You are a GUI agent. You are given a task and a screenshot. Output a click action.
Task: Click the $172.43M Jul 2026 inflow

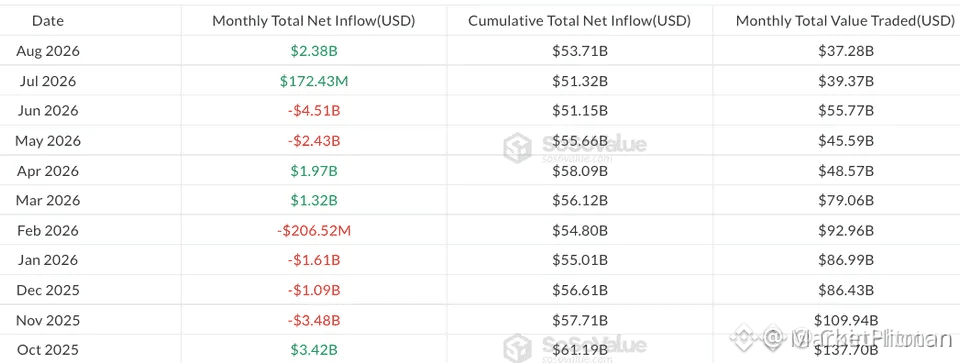click(314, 81)
